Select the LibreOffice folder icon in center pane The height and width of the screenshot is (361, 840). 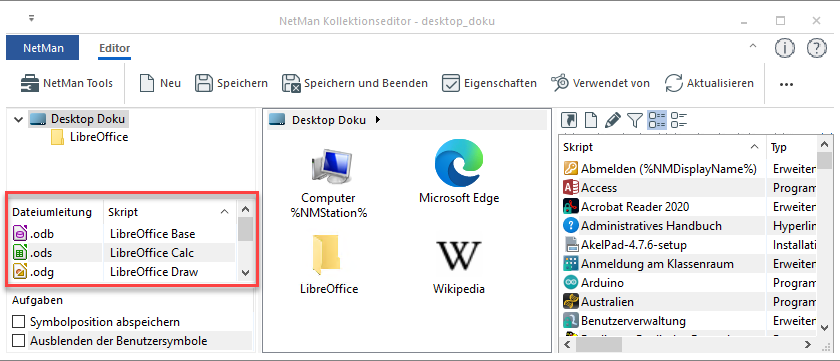point(327,254)
